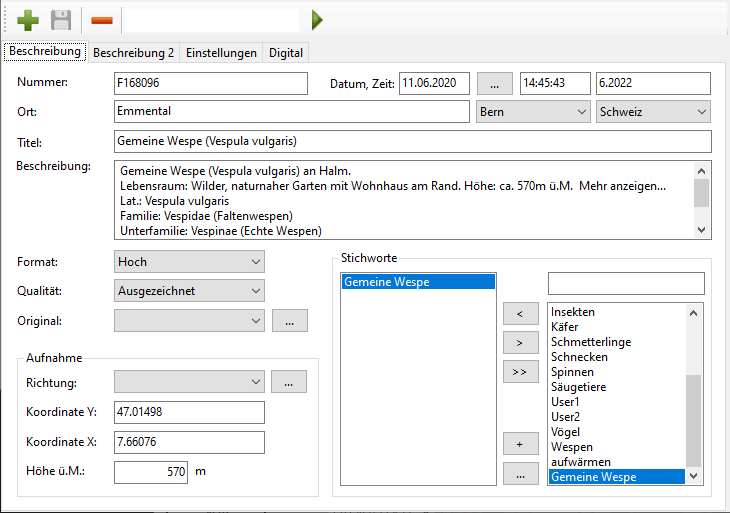Image resolution: width=730 pixels, height=513 pixels.
Task: Click the green plus add-record icon
Action: (x=28, y=20)
